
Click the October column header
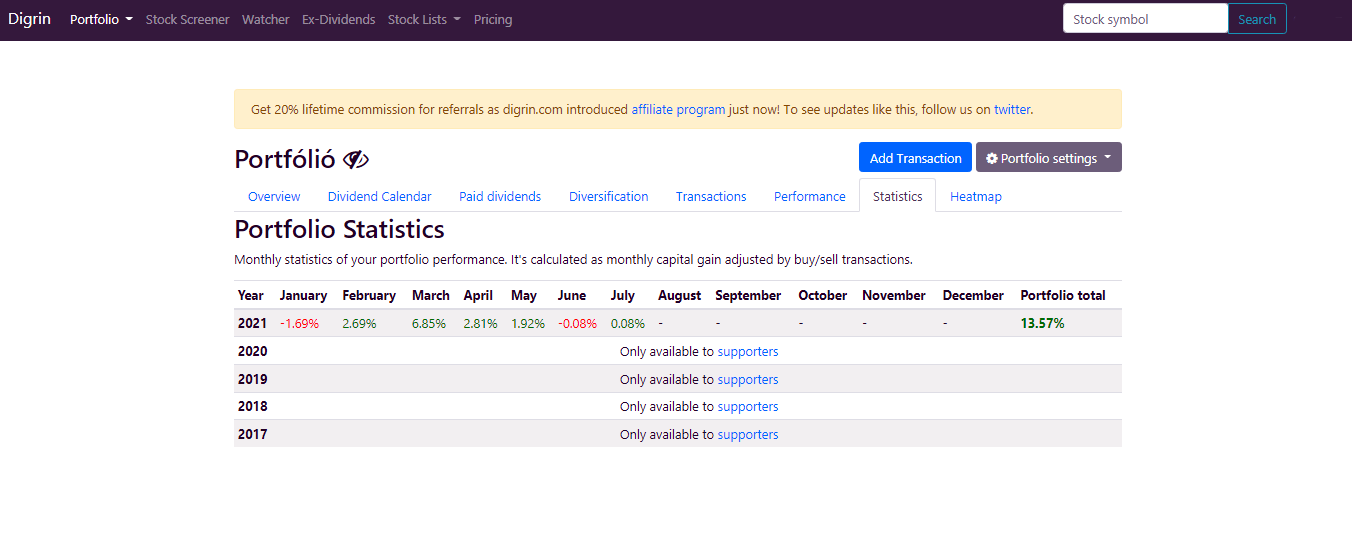(823, 295)
